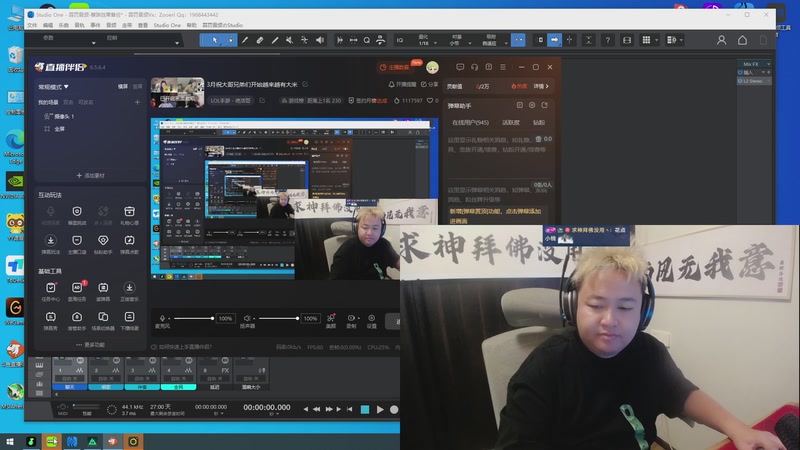Select the Range tool in Studio One toolbar
This screenshot has width=800, height=450.
coord(230,40)
